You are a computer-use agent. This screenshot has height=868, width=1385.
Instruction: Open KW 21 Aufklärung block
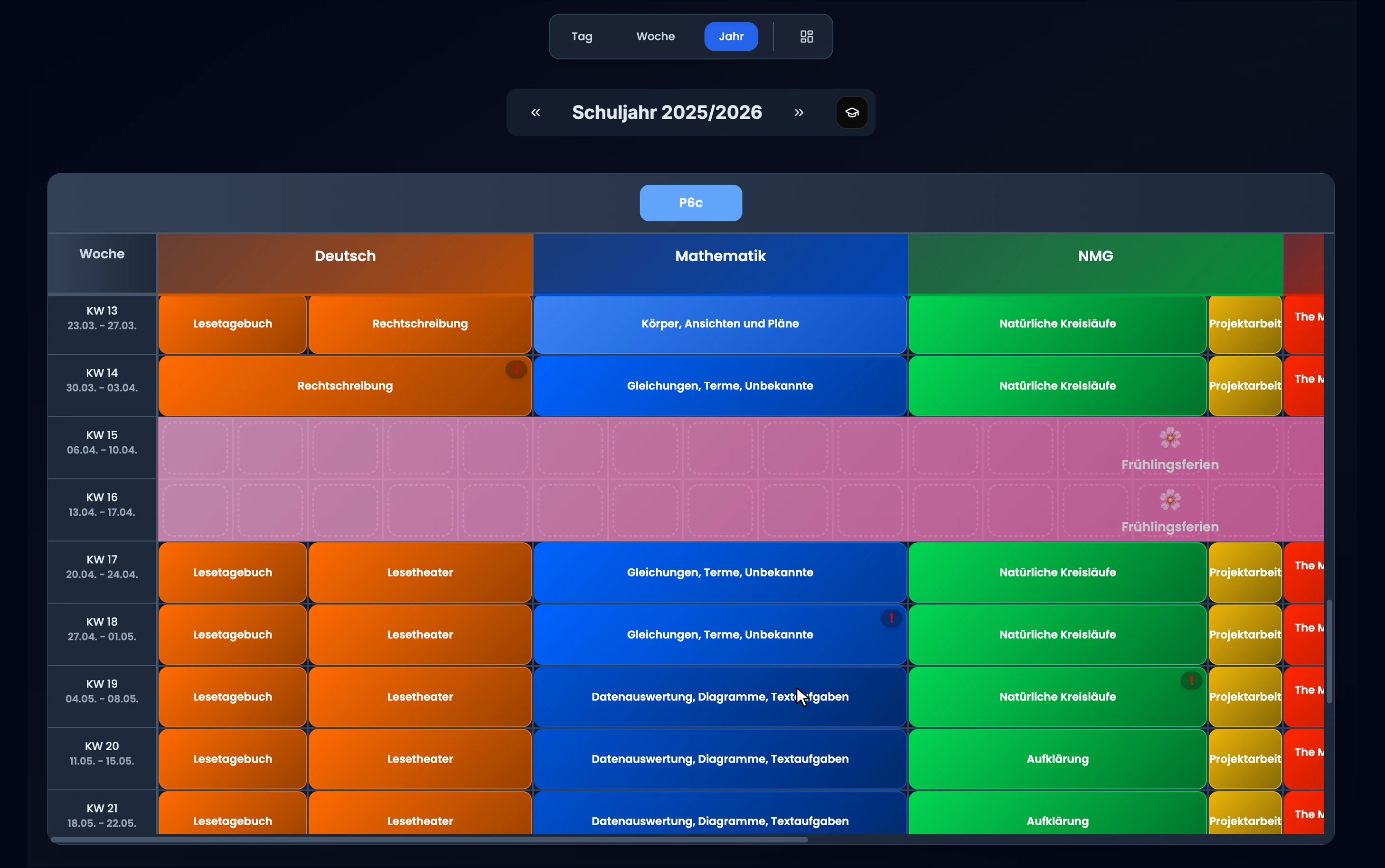(1057, 813)
